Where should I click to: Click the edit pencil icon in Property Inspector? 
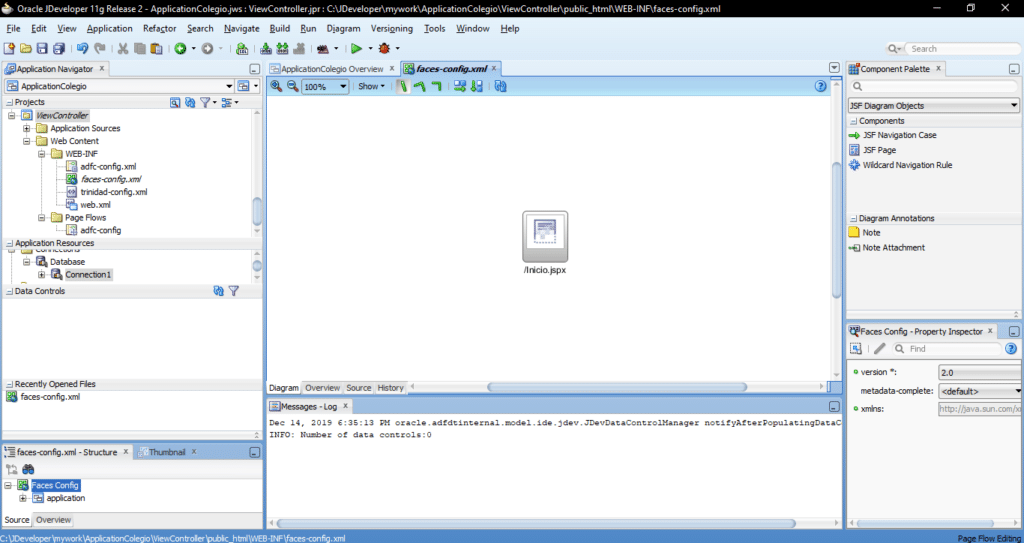pyautogui.click(x=880, y=349)
